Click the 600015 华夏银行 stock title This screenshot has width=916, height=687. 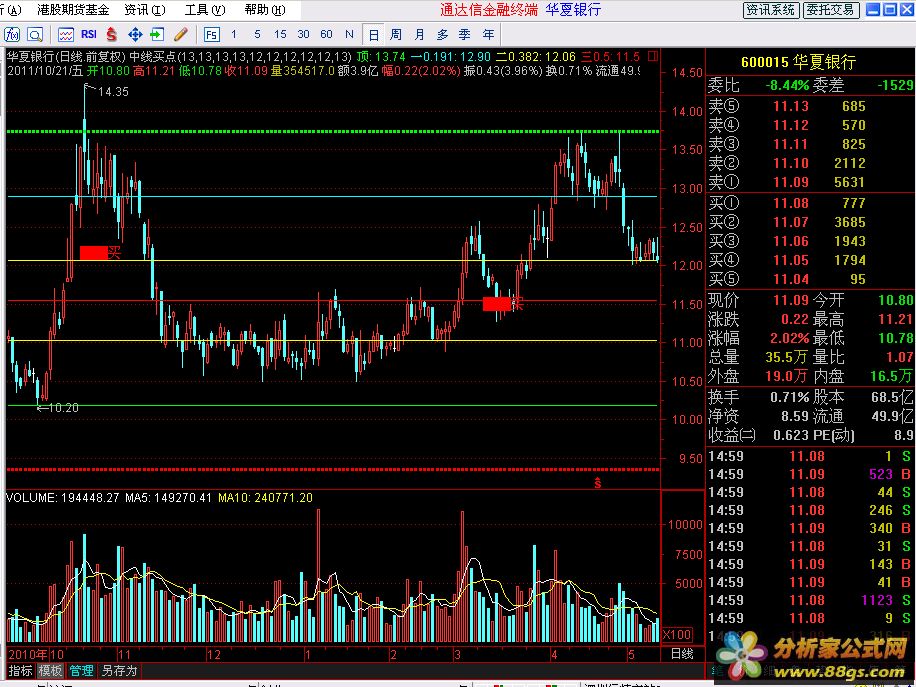[x=799, y=62]
